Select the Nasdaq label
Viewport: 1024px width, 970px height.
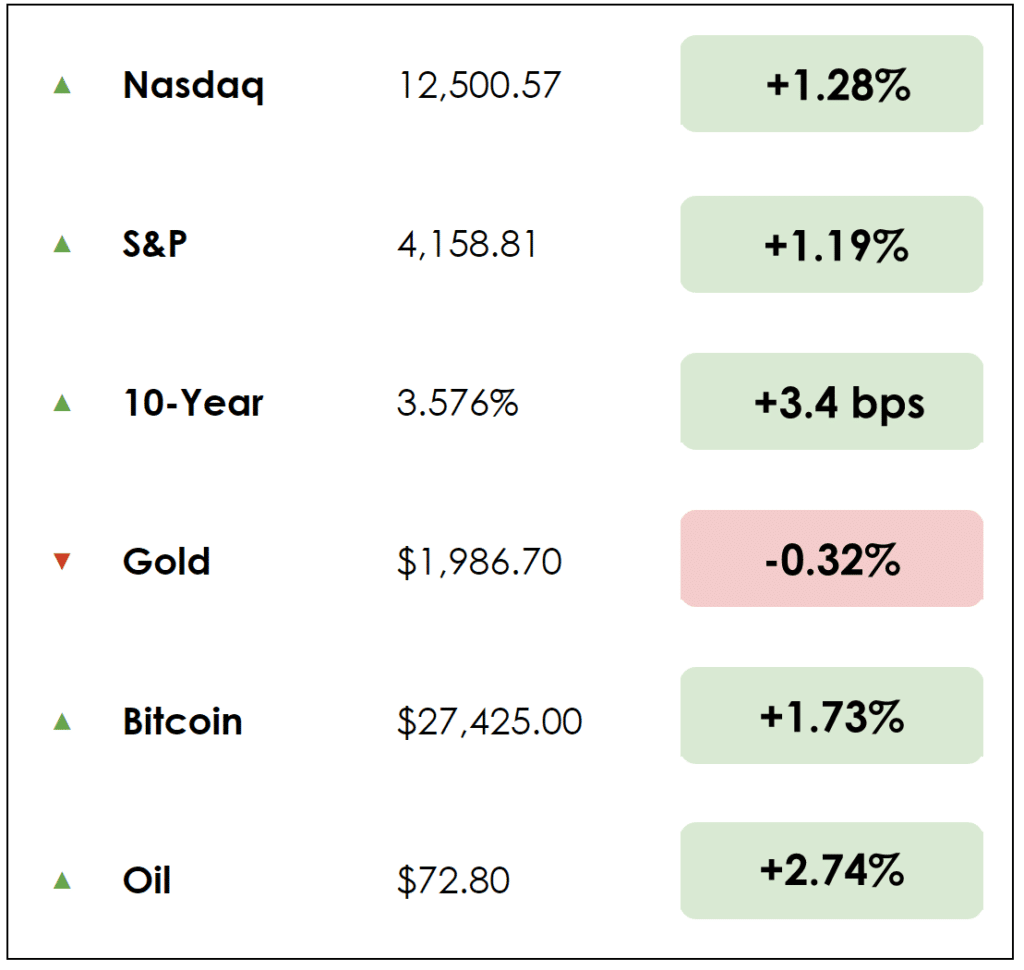194,86
